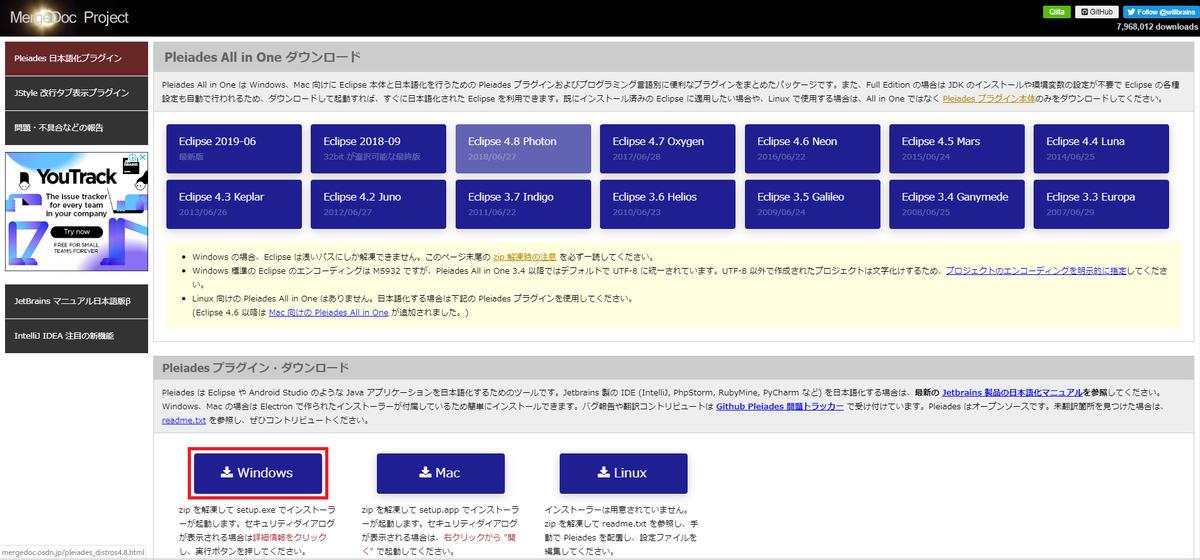Select Eclipse 4.2 Juno tile

pyautogui.click(x=378, y=204)
